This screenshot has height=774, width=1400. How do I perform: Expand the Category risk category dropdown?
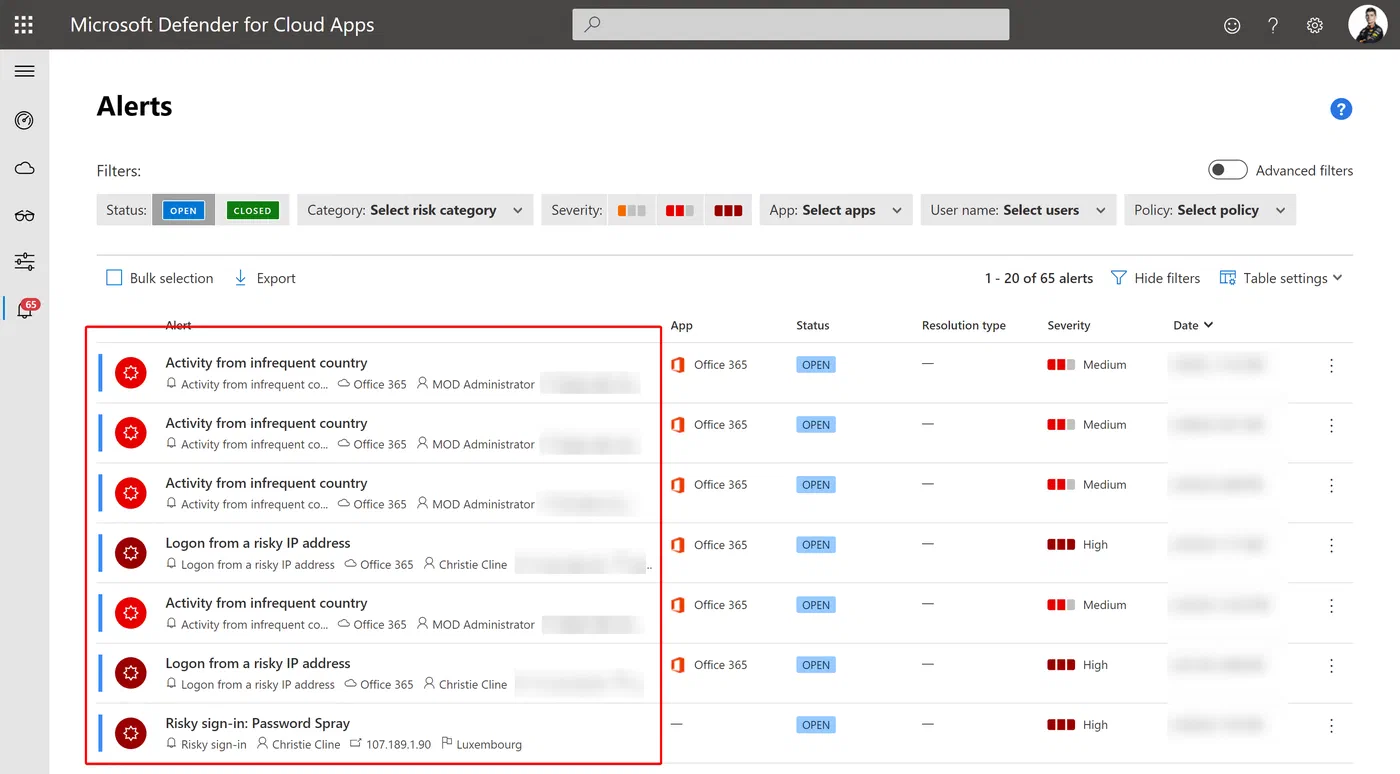(x=416, y=210)
